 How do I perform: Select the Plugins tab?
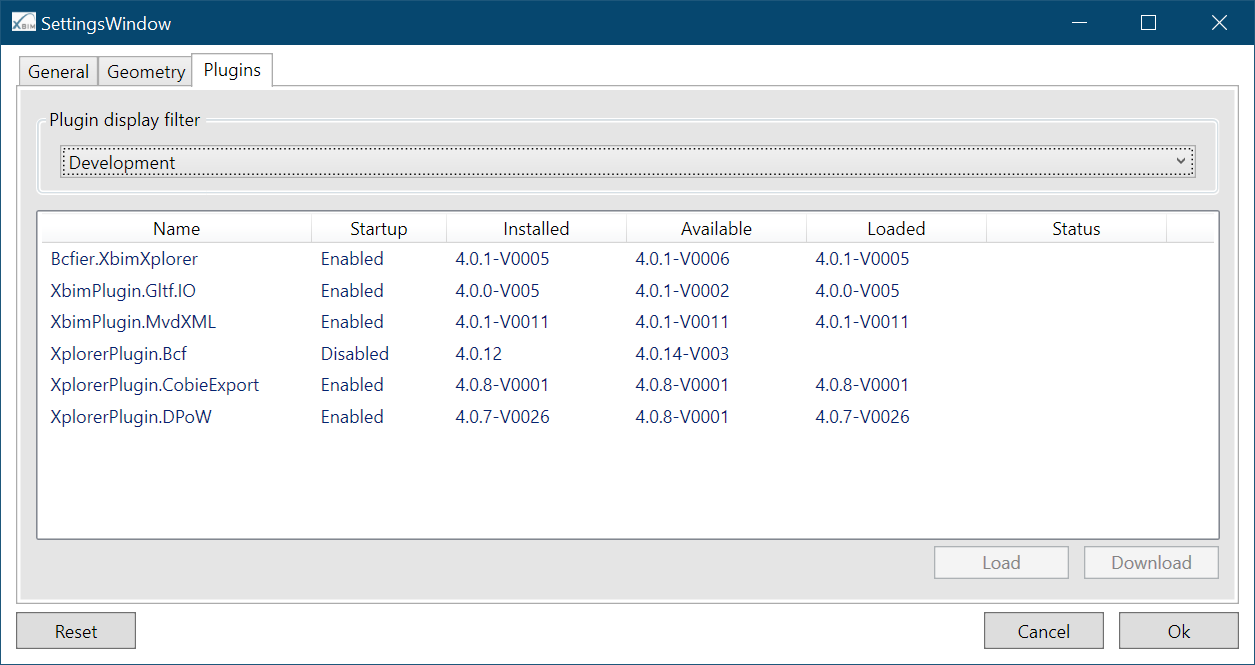click(231, 70)
